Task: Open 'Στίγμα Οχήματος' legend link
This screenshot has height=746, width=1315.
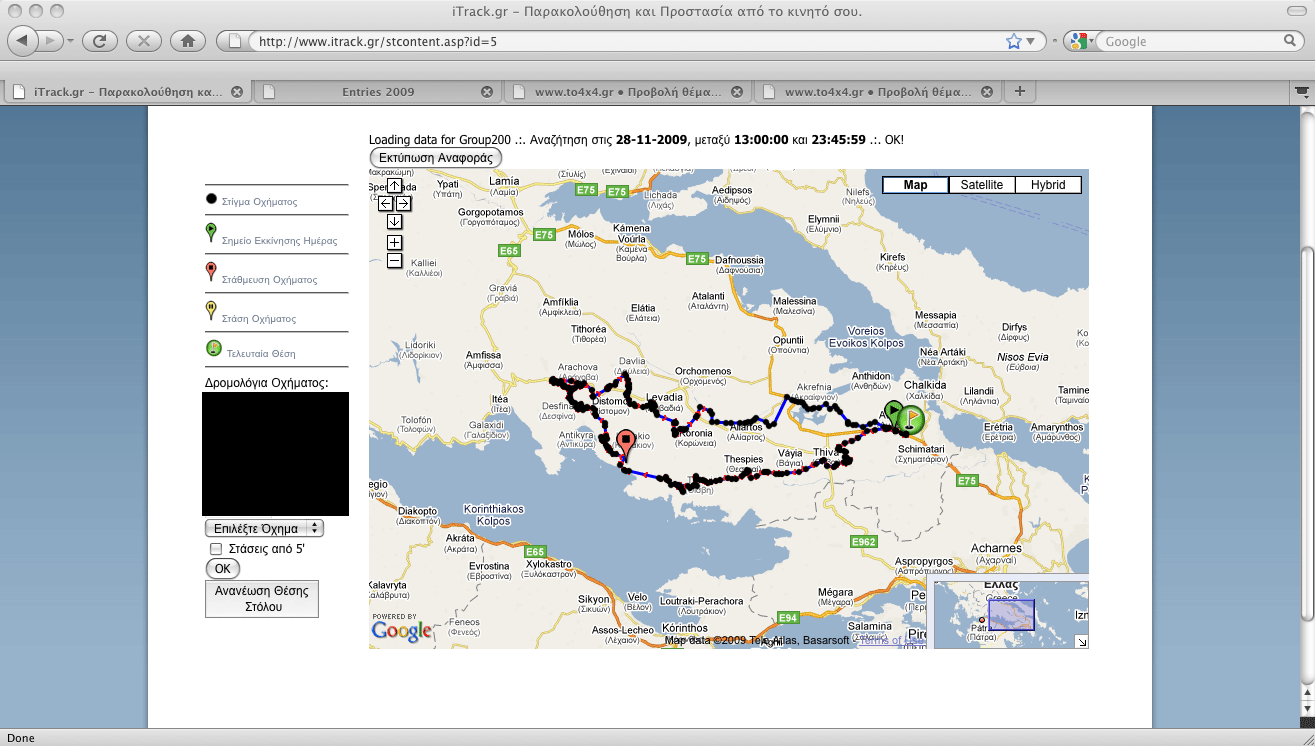Action: 259,202
